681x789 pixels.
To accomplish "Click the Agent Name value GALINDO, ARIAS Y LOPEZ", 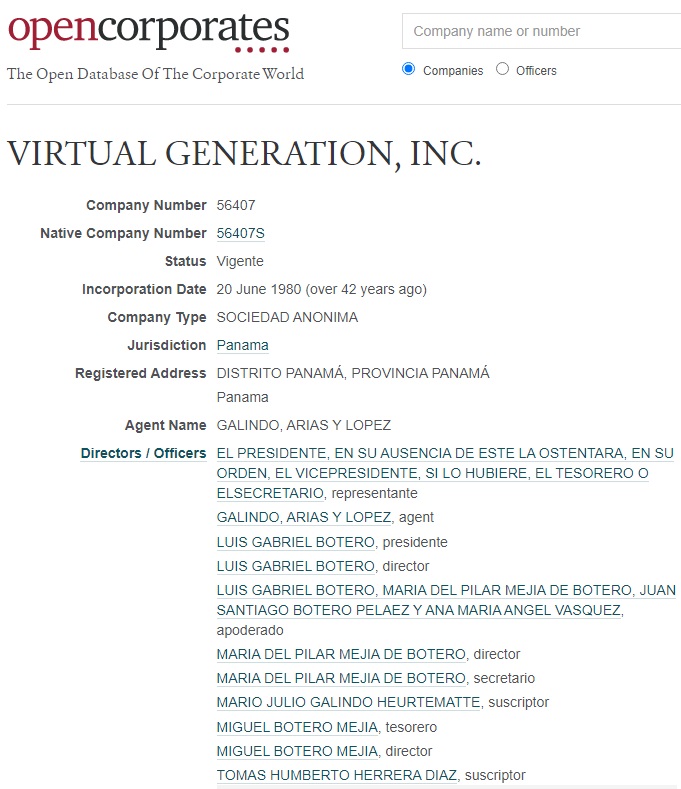I will [x=304, y=426].
